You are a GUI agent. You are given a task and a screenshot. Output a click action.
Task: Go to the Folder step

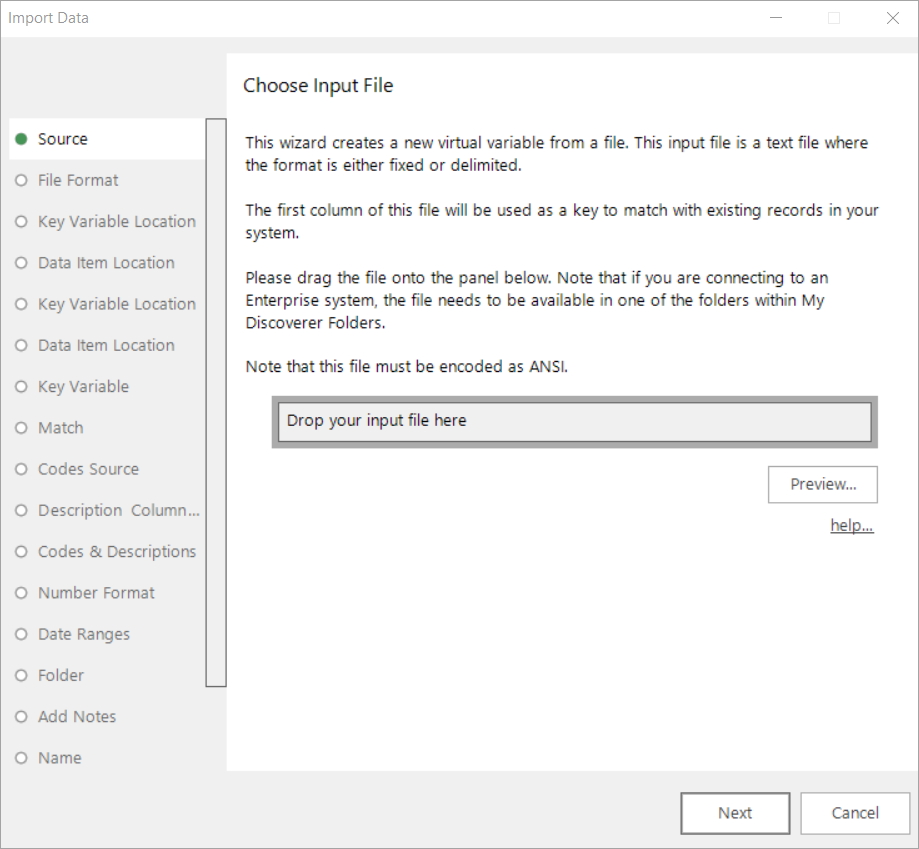[x=107, y=675]
